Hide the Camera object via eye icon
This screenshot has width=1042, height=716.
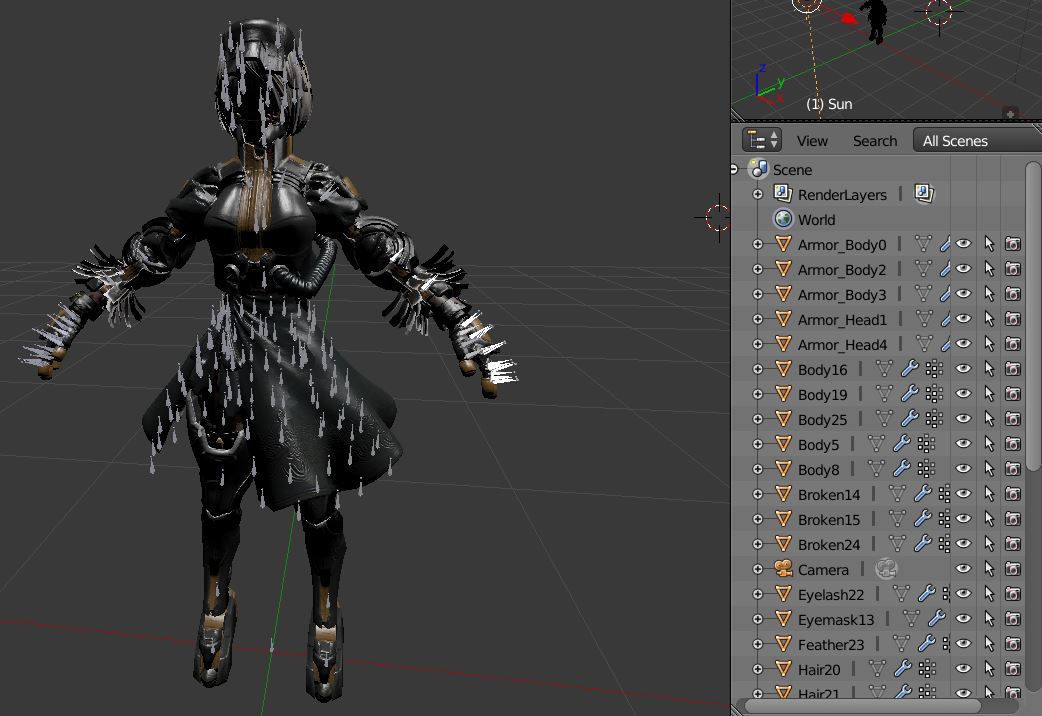tap(963, 569)
